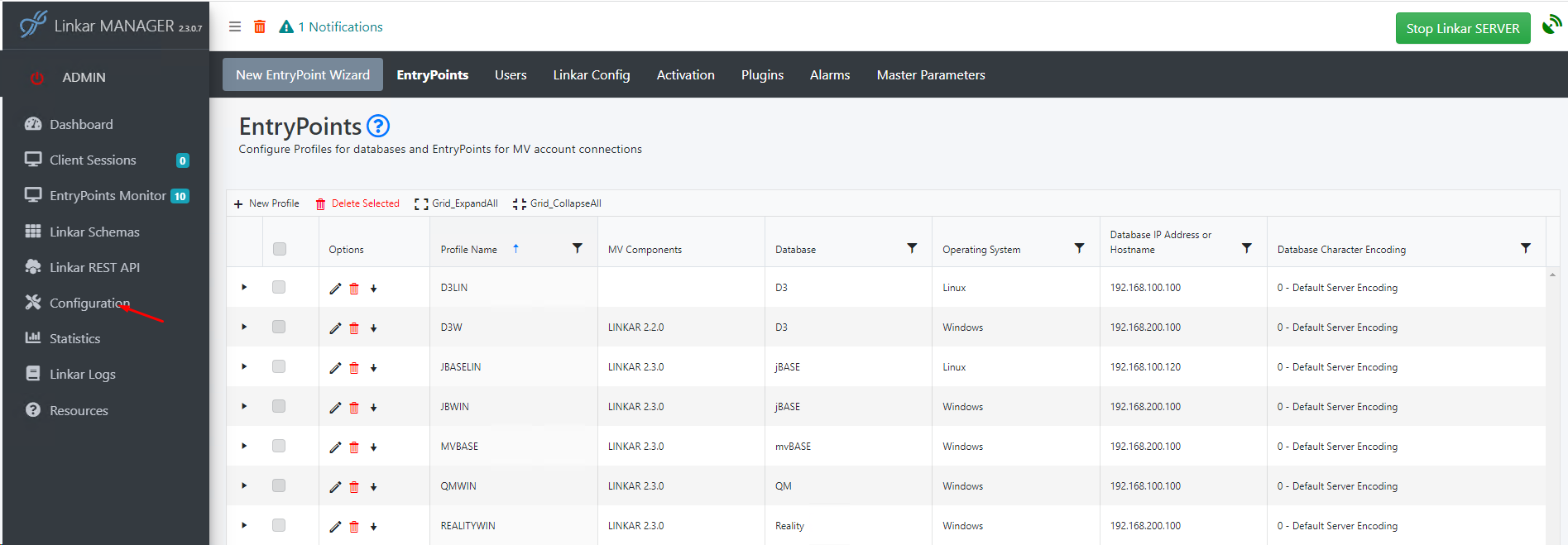Open Linkar Logs in the sidebar
The width and height of the screenshot is (1568, 545).
click(x=82, y=375)
